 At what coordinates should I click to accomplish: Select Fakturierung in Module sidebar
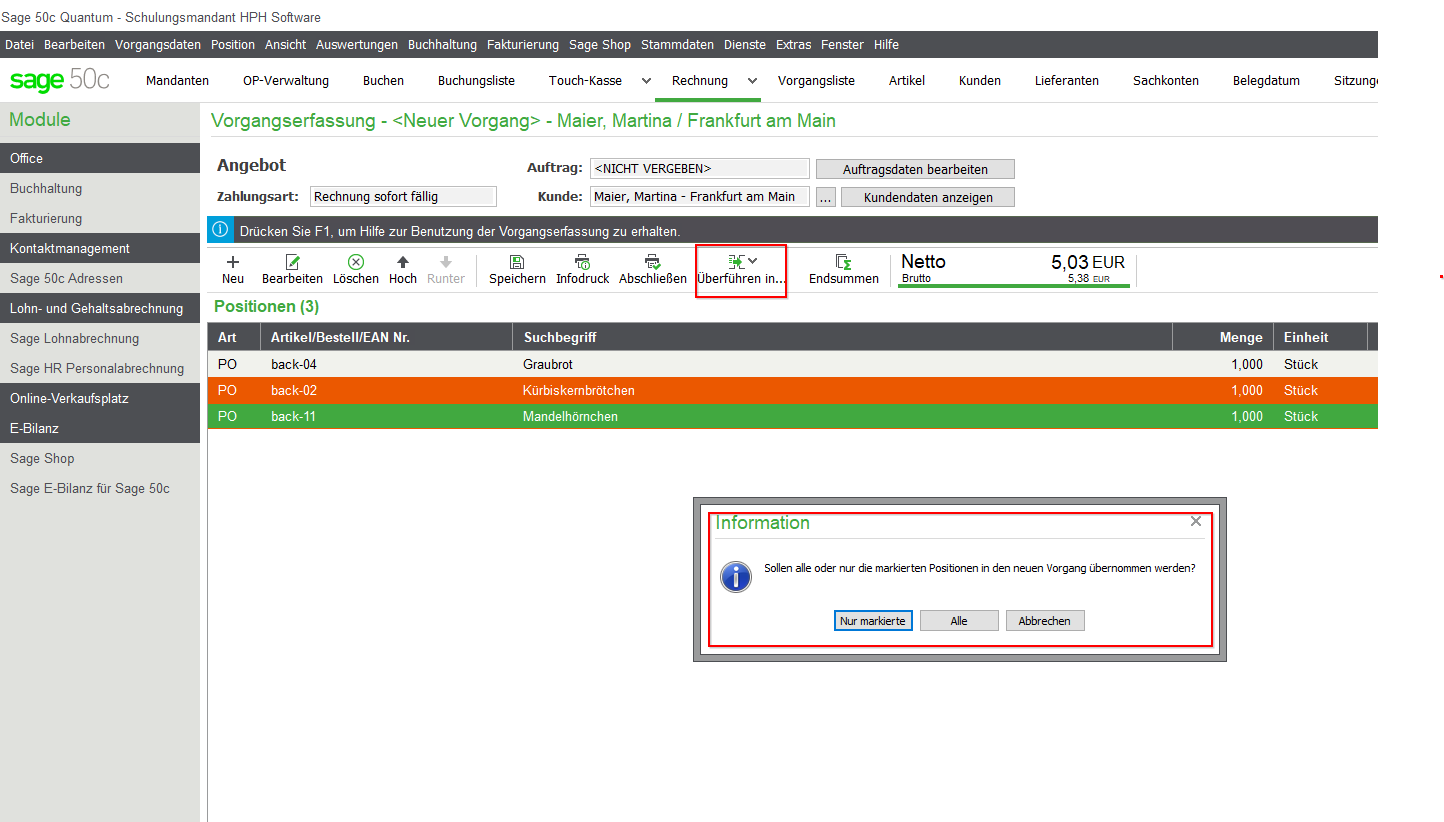pyautogui.click(x=100, y=218)
